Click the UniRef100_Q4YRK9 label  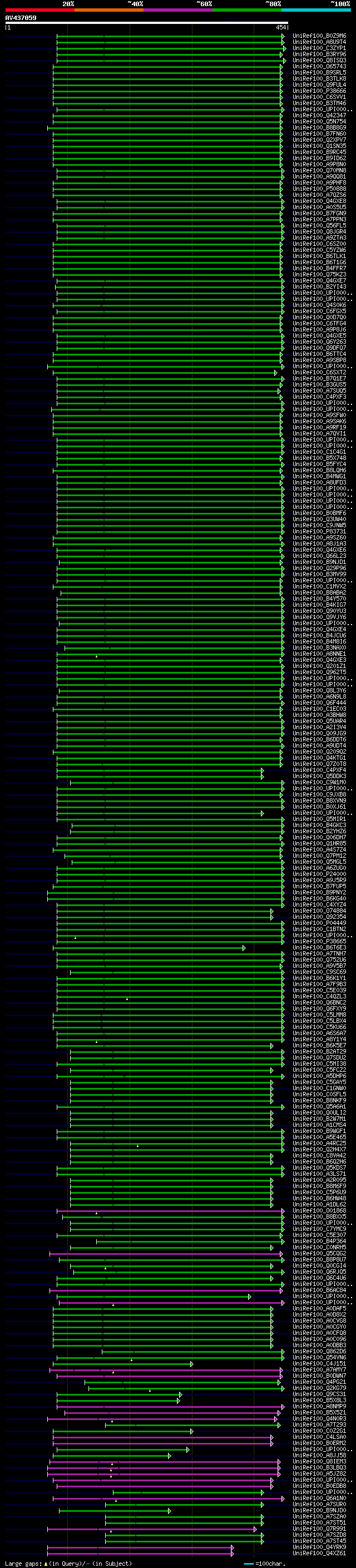[319, 1547]
